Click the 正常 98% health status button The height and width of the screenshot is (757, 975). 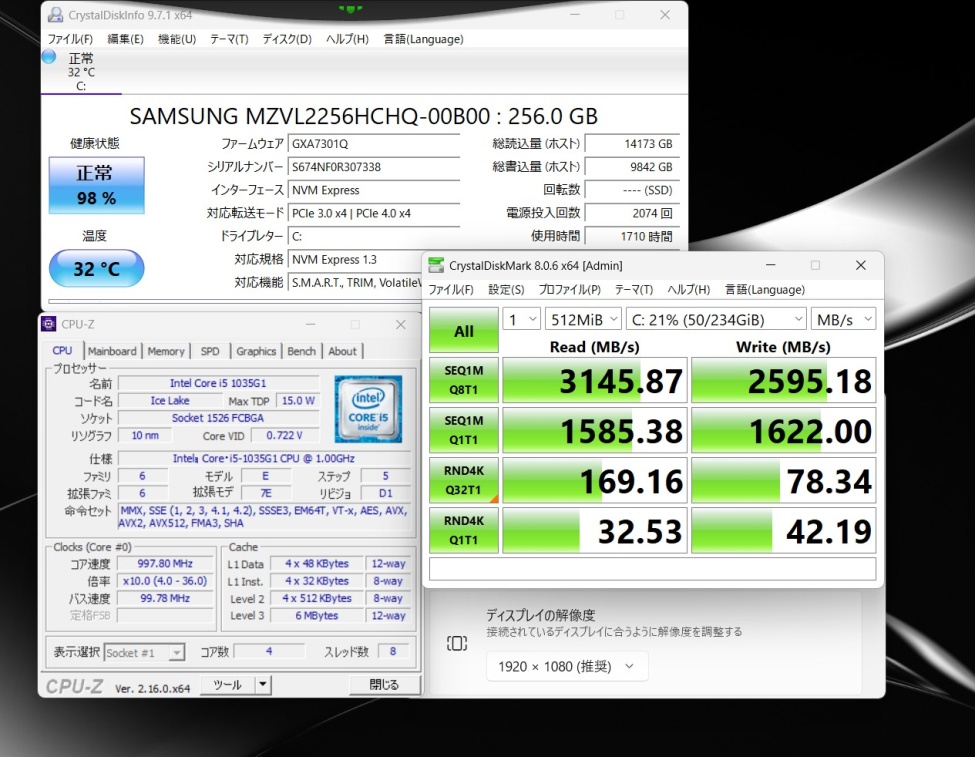[x=96, y=185]
